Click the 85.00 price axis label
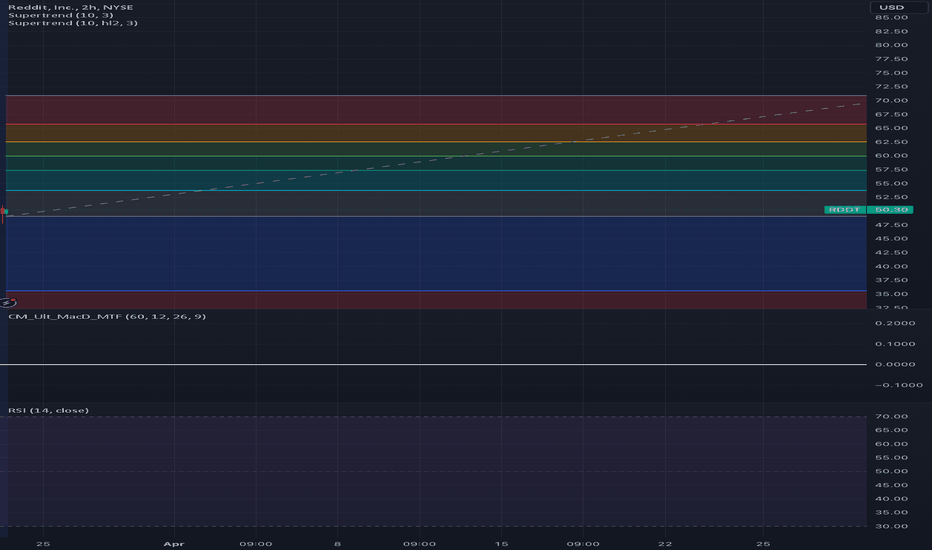This screenshot has height=550, width=932. tap(891, 17)
